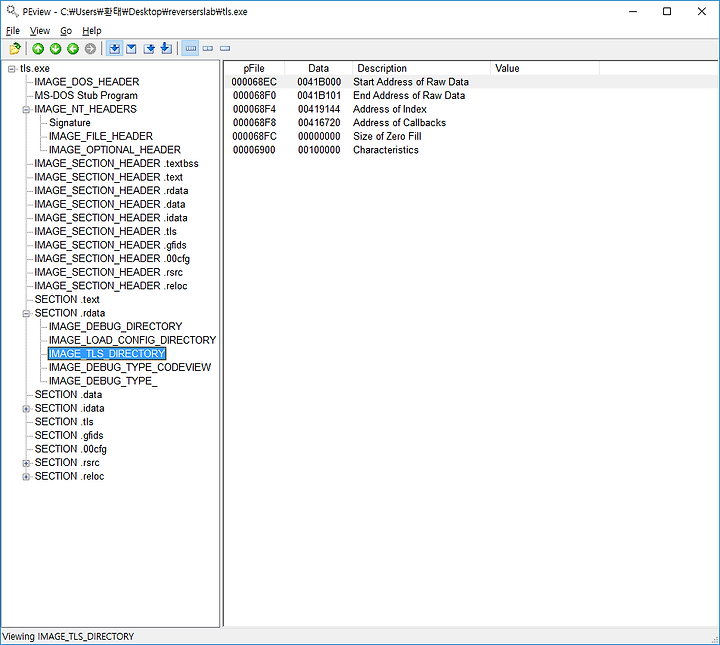
Task: Open the View menu
Action: 40,31
